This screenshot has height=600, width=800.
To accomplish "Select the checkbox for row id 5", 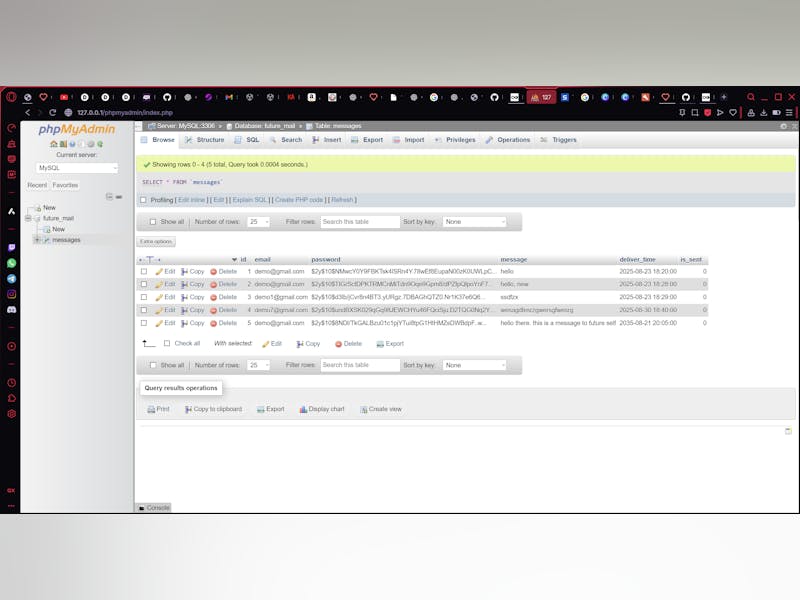I will click(144, 323).
